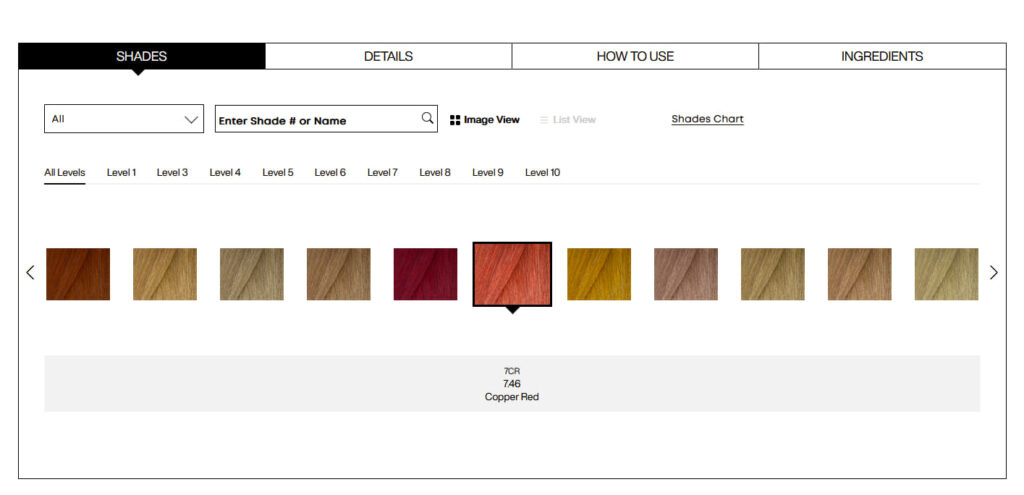Screen dimensions: 1024x495
Task: Choose the selected Copper Red swatch
Action: (512, 274)
